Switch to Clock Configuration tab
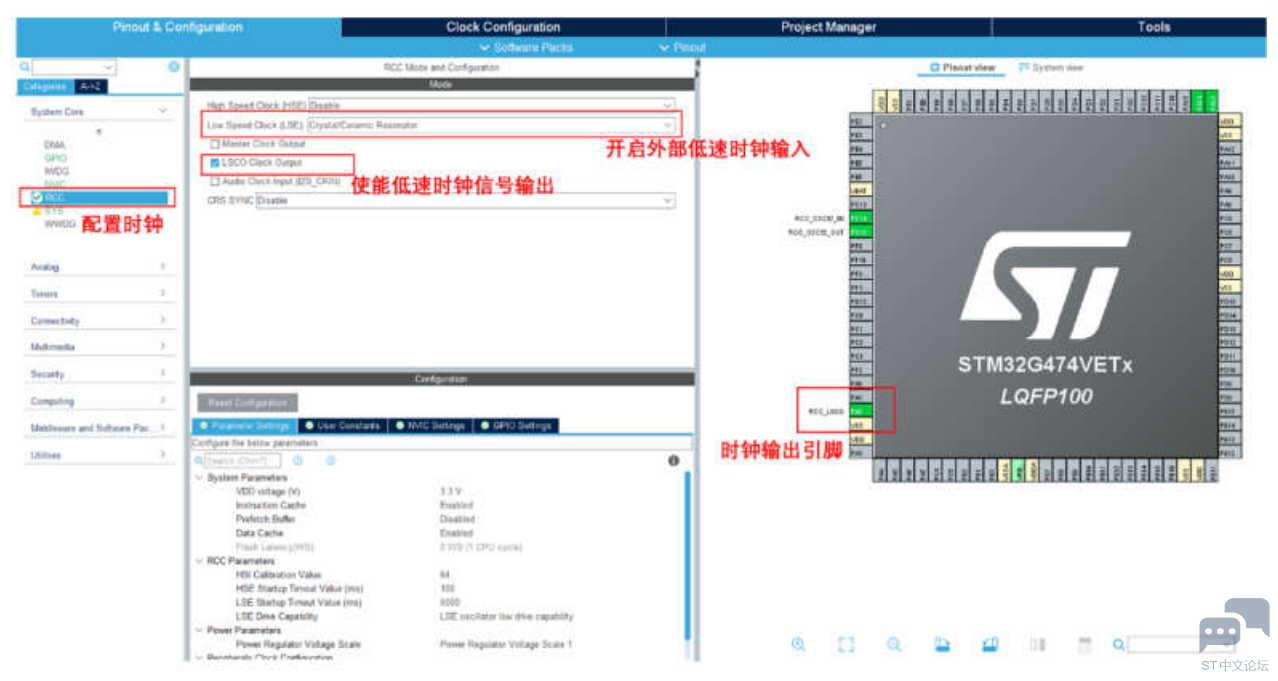 [x=503, y=27]
